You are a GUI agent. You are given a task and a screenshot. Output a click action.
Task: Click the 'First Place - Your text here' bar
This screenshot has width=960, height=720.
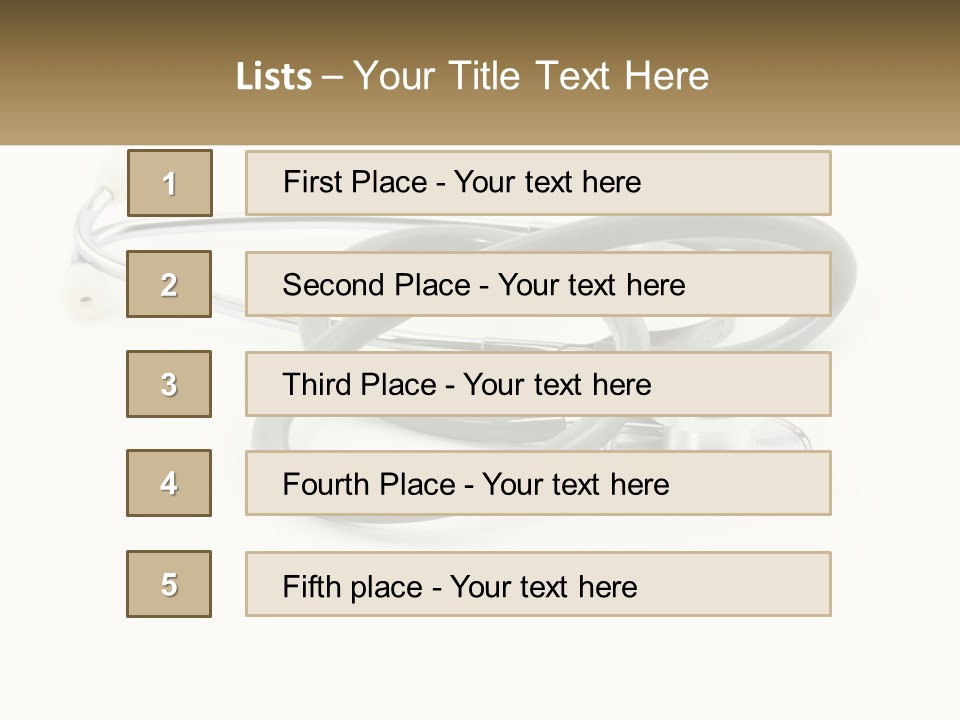[x=538, y=183]
